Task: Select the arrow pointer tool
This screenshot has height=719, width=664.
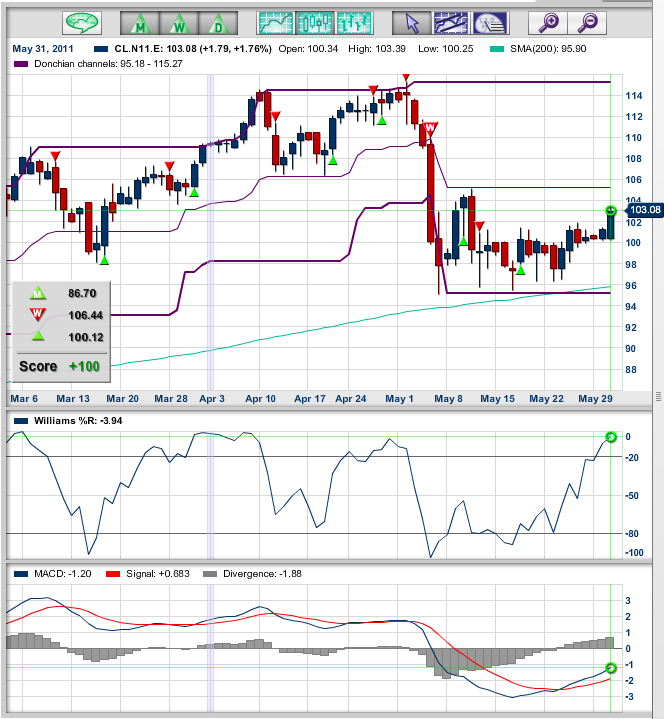Action: (x=412, y=21)
